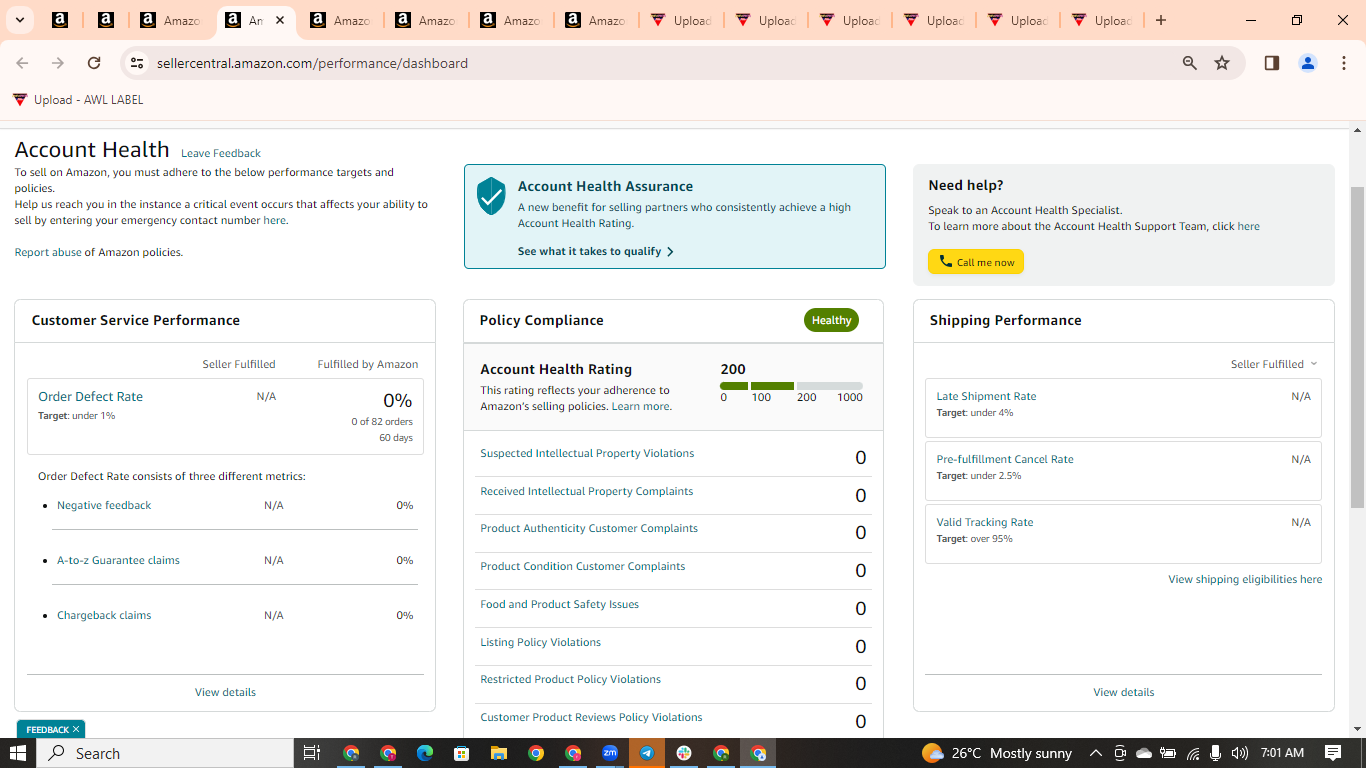Click View shipping eligibilities here link
1366x768 pixels.
tap(1245, 579)
